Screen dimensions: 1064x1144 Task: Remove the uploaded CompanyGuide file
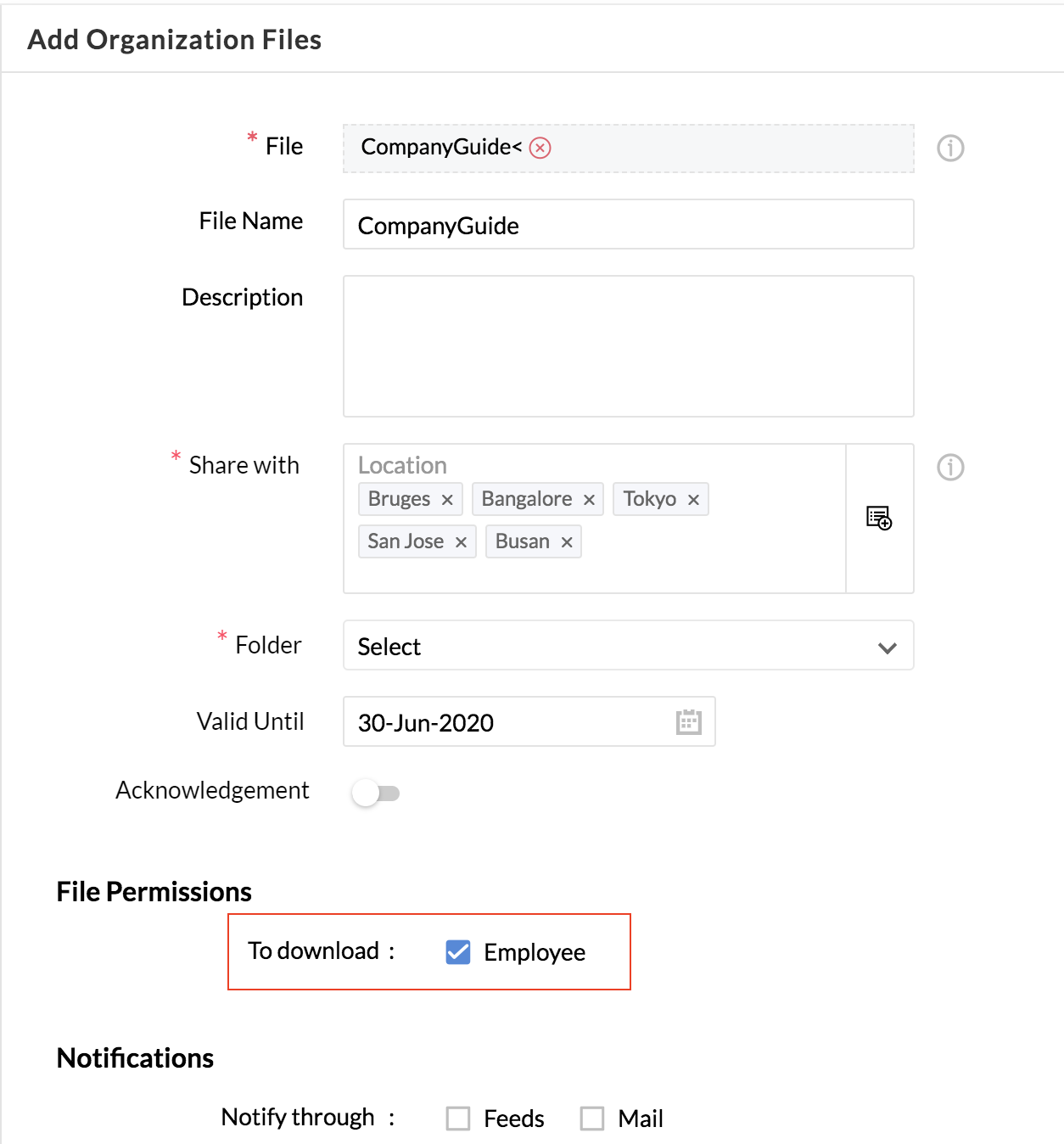(x=540, y=148)
